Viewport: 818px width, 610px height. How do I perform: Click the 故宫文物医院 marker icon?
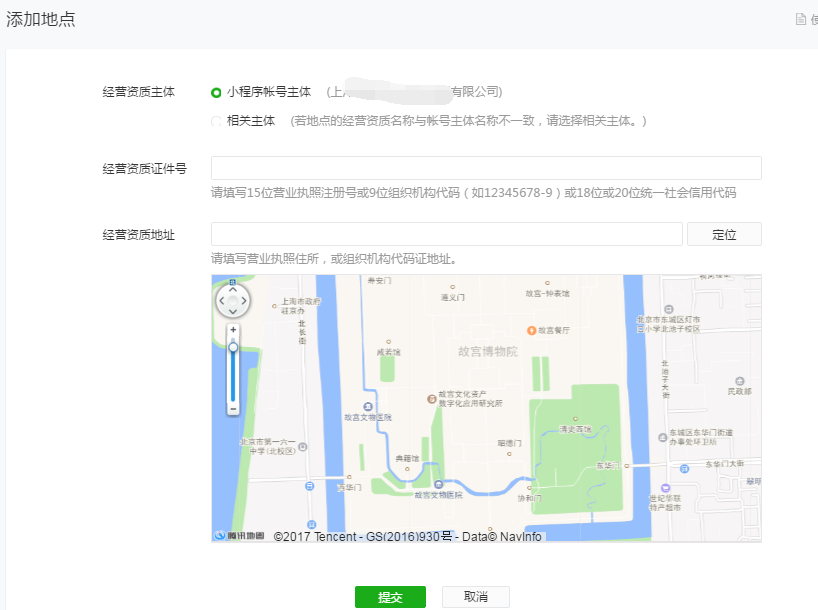coord(438,484)
